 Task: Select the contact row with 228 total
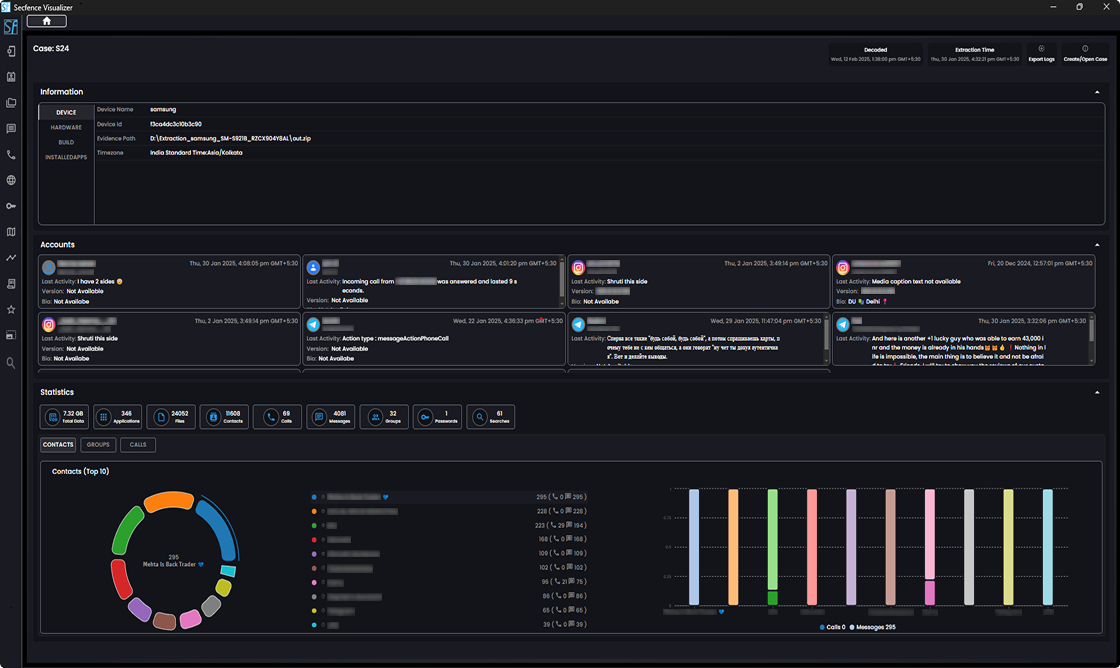[x=449, y=511]
